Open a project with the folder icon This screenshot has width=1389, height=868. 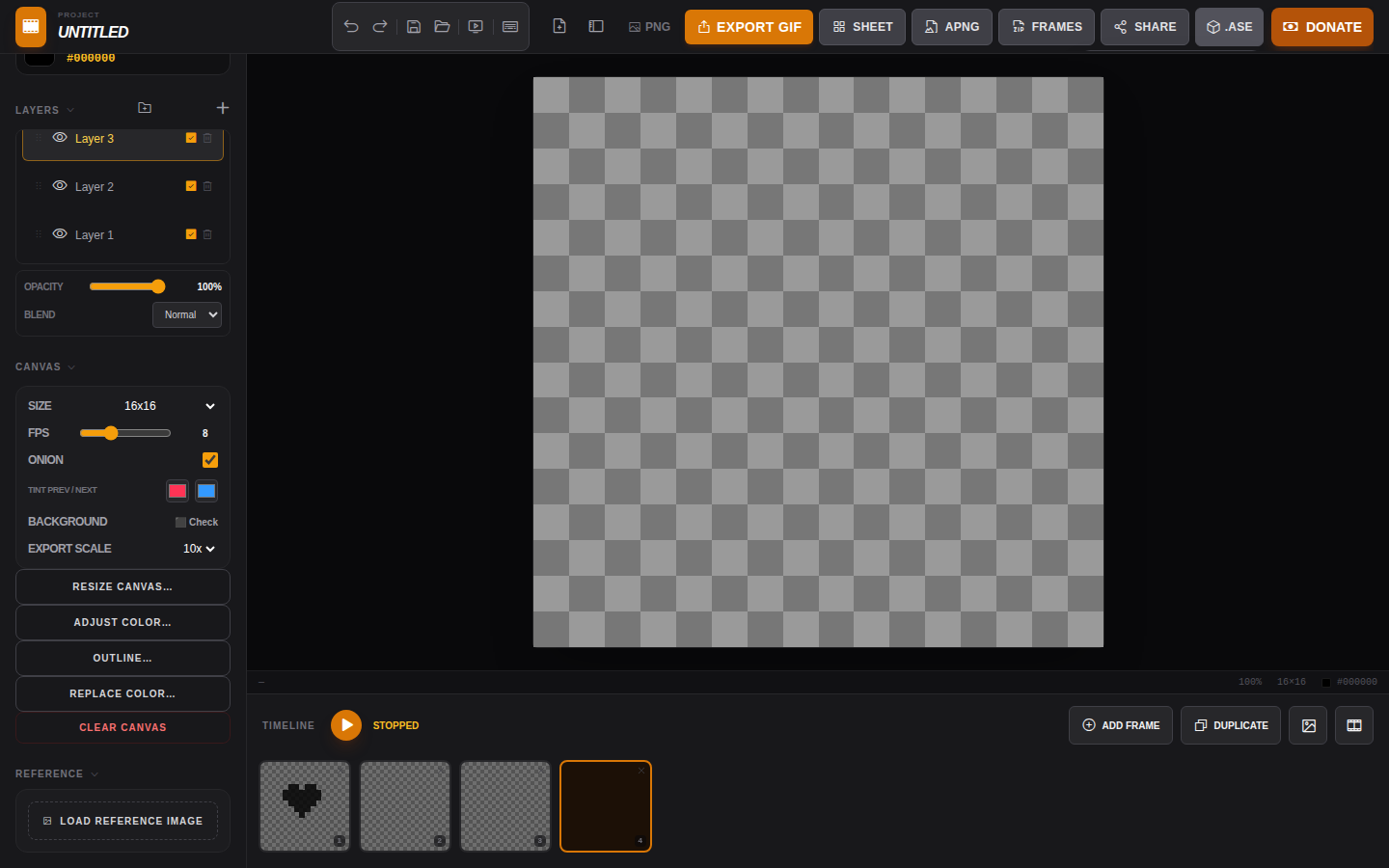(443, 27)
